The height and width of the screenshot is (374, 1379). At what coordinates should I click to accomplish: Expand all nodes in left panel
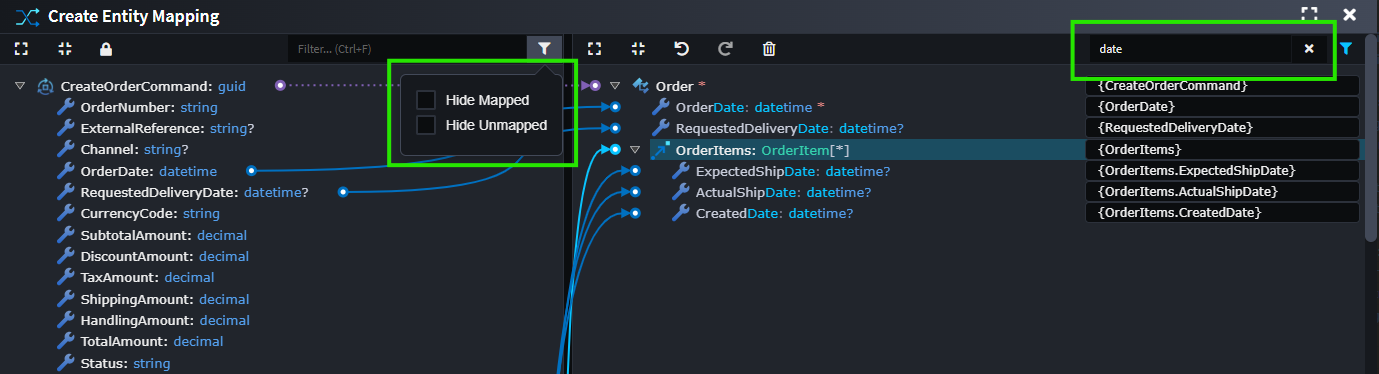point(22,48)
